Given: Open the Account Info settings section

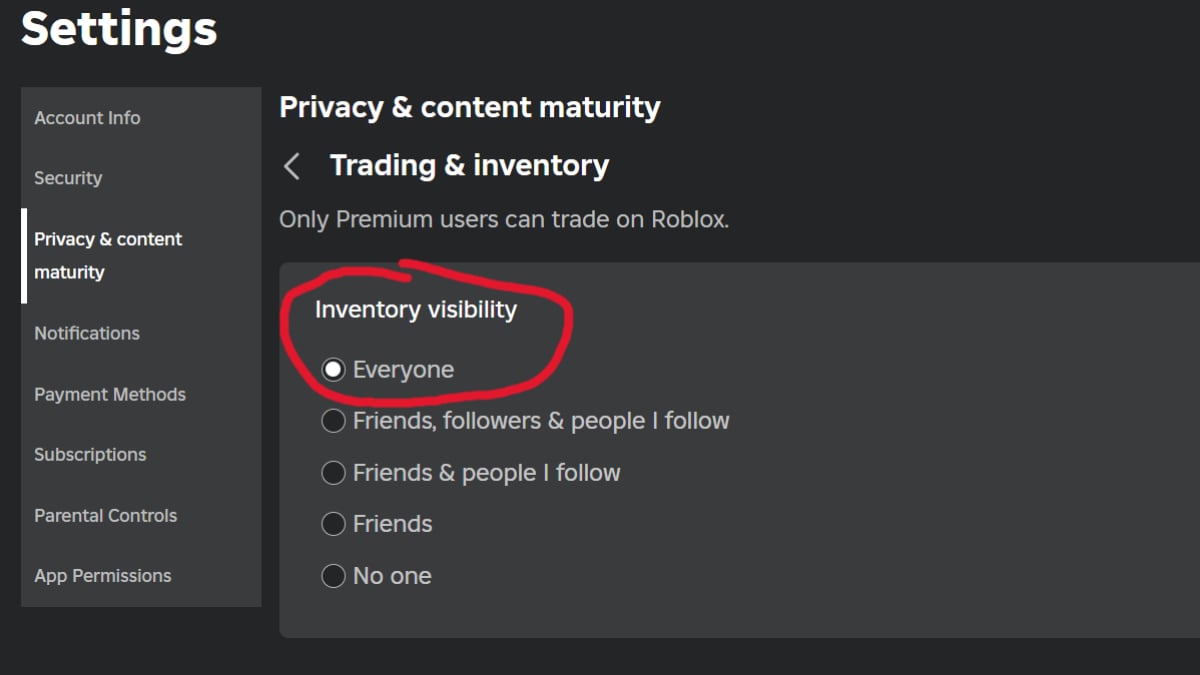Looking at the screenshot, I should point(86,117).
